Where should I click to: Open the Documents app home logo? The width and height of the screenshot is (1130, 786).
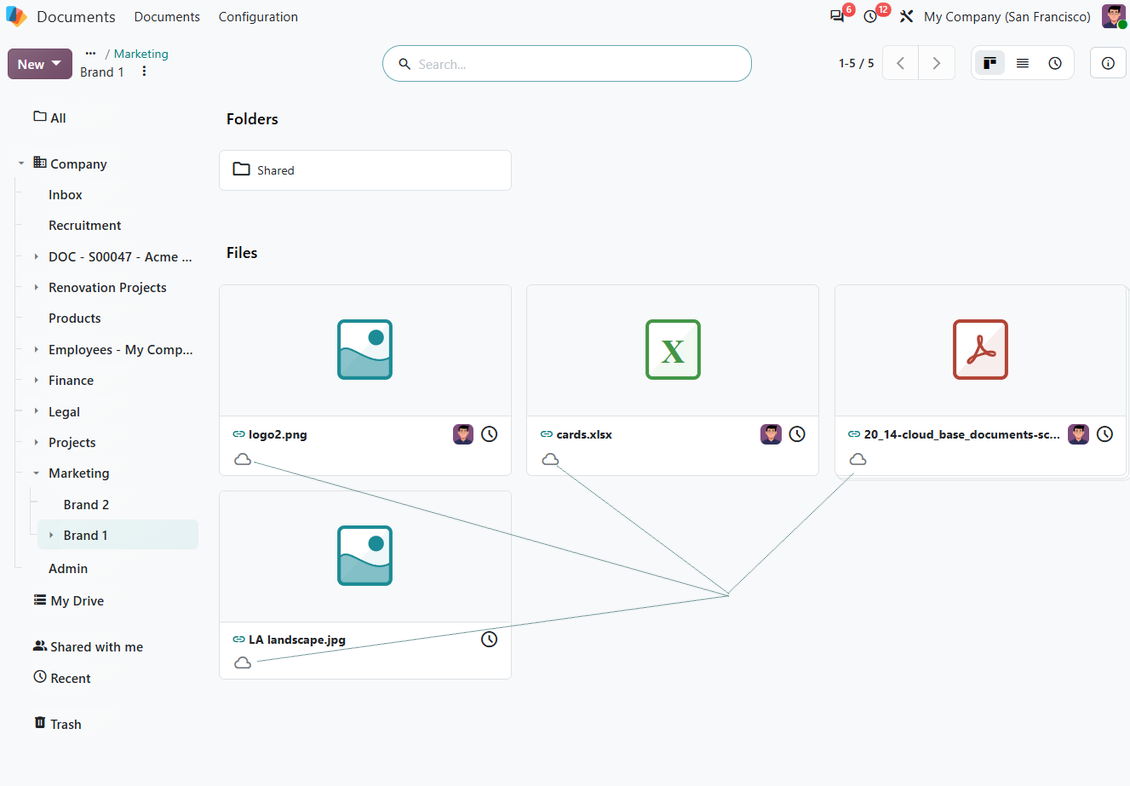click(x=16, y=16)
